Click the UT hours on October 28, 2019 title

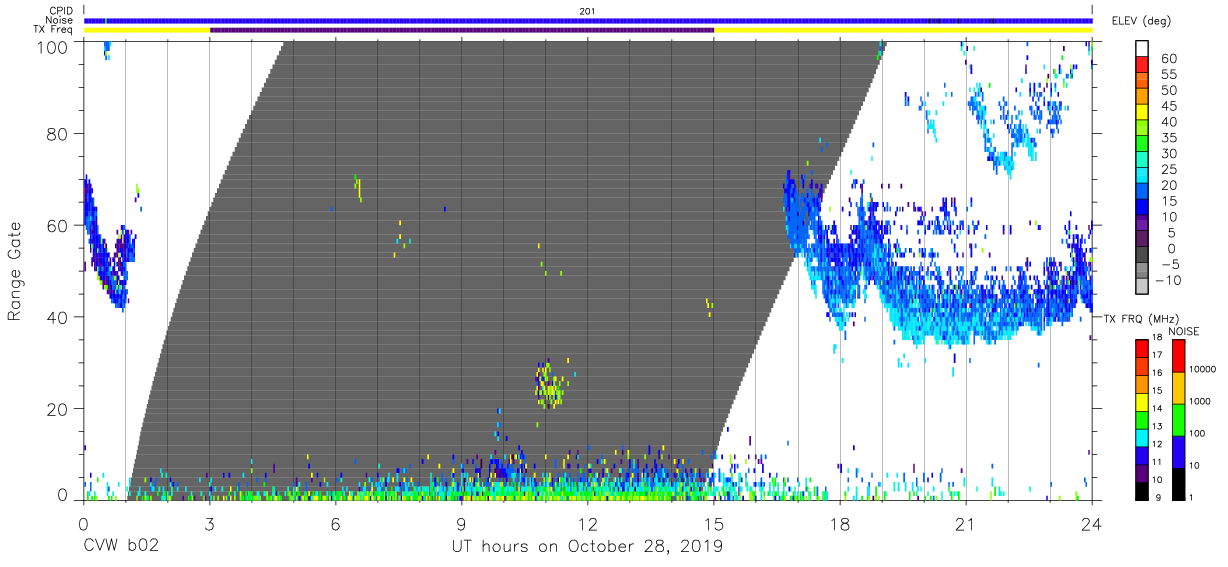pyautogui.click(x=587, y=547)
